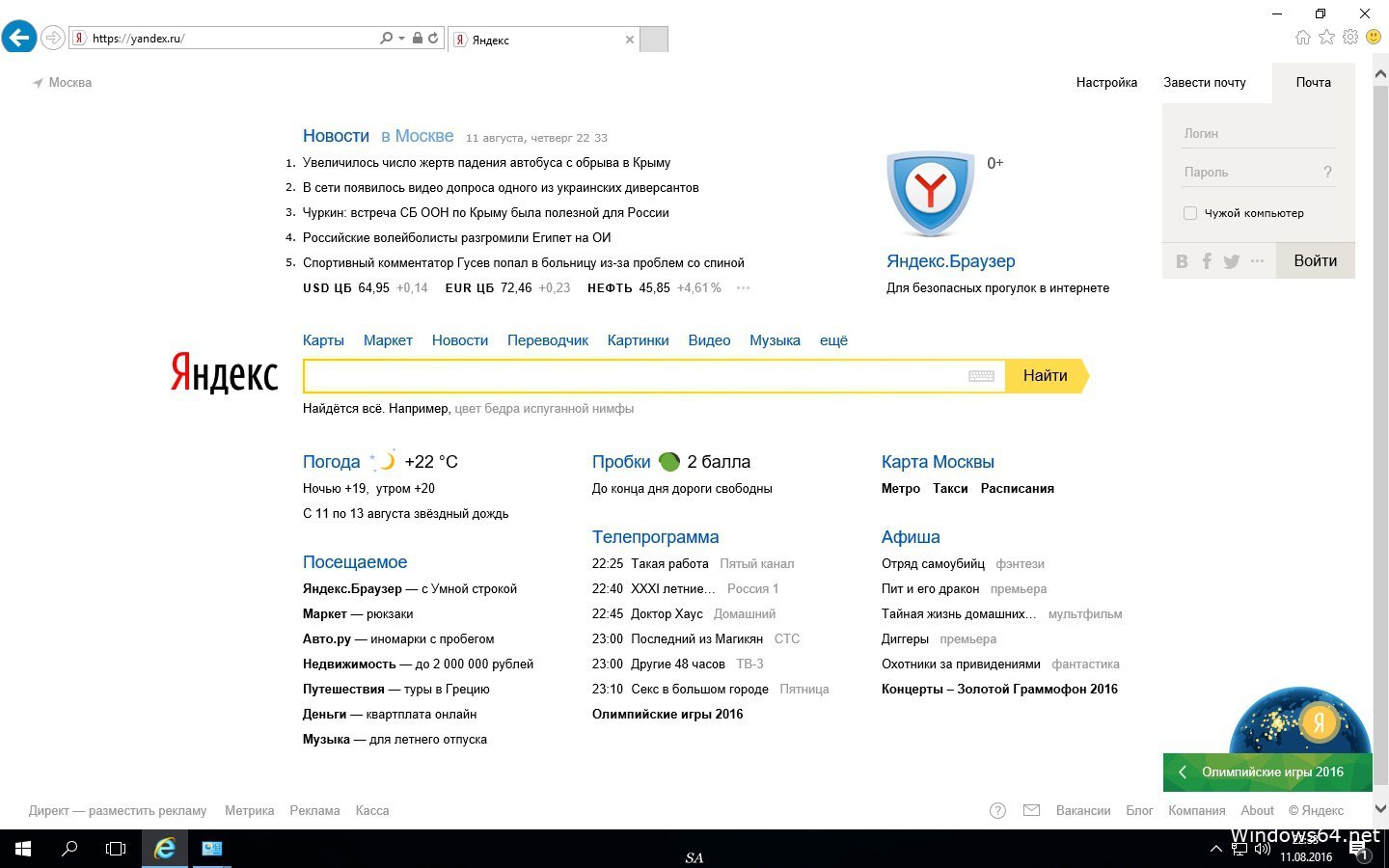Click the green traffic indicator icon
Viewport: 1389px width, 868px height.
pos(668,461)
